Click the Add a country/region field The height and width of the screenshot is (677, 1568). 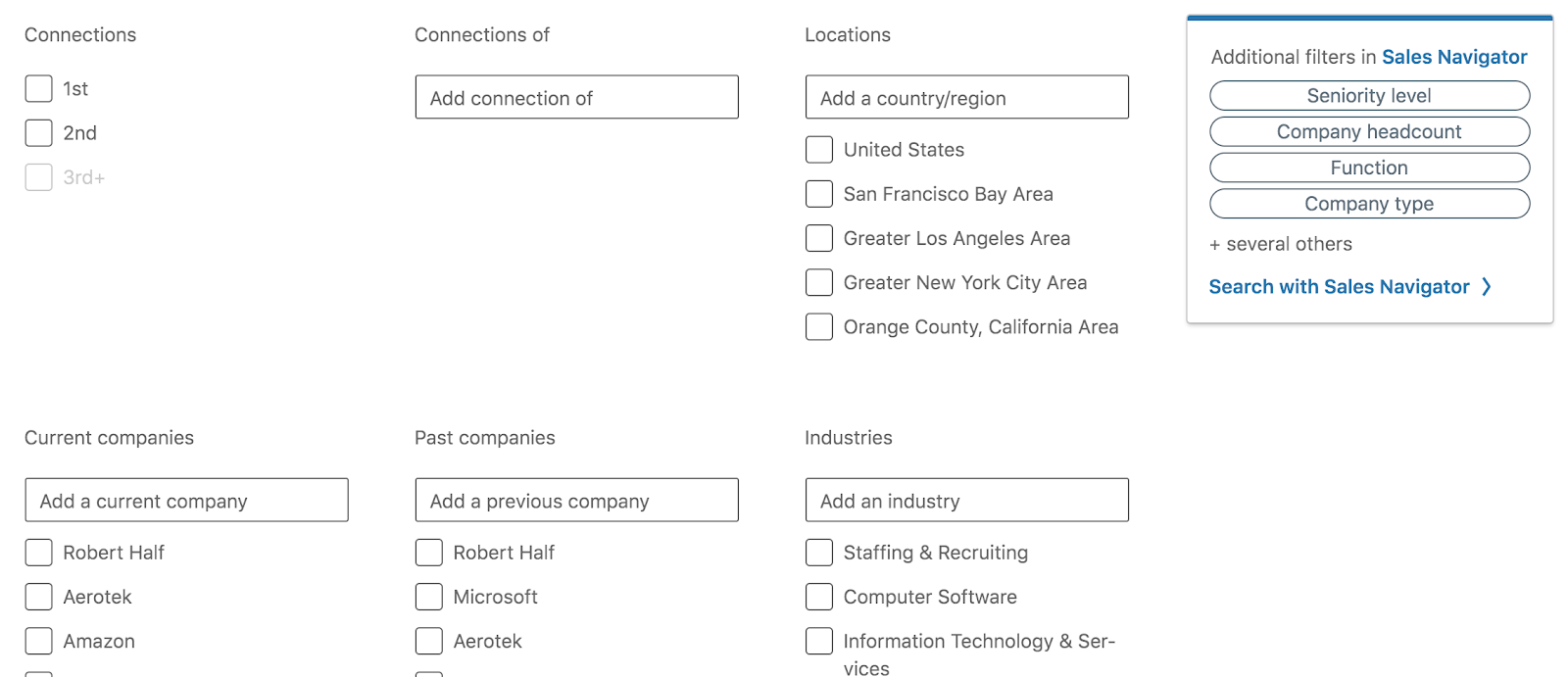(x=966, y=97)
